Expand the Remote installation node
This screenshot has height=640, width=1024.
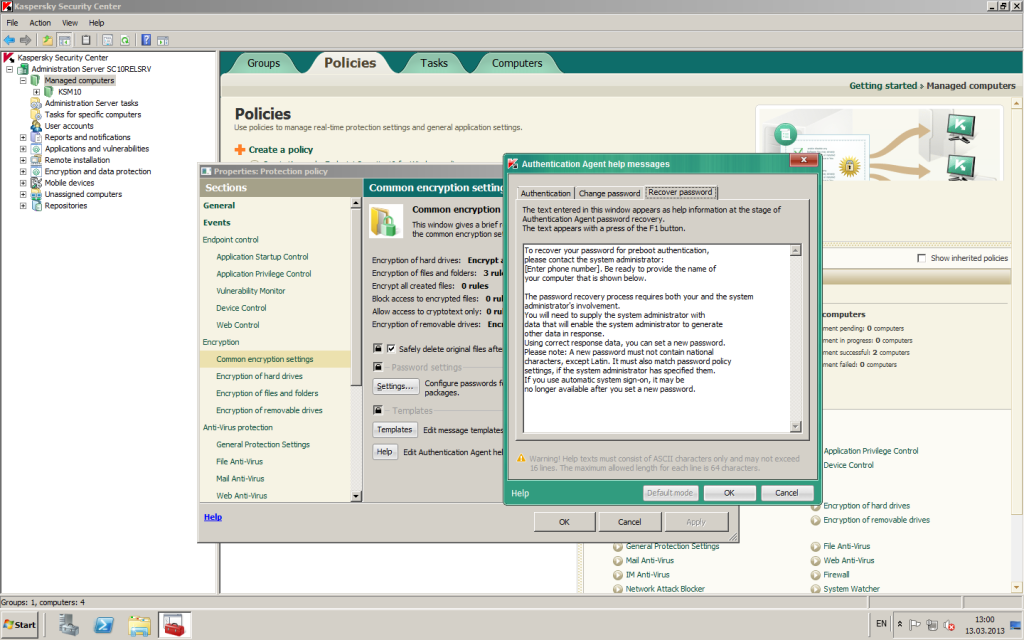coord(23,160)
